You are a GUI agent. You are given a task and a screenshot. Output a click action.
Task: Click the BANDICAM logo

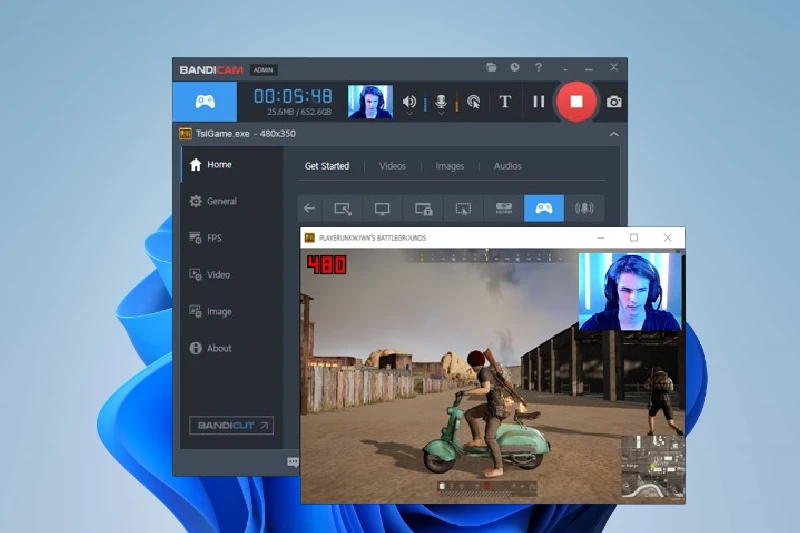pyautogui.click(x=211, y=70)
